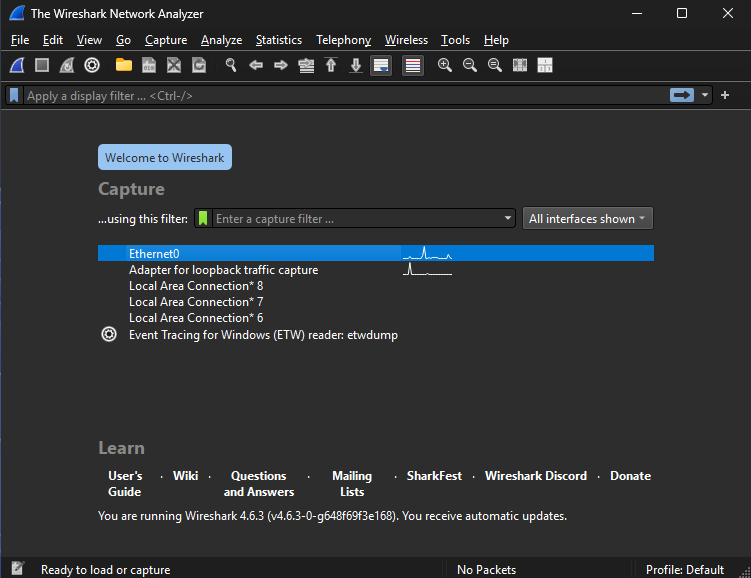
Task: Open capture options gear icon in toolbar
Action: pyautogui.click(x=92, y=65)
